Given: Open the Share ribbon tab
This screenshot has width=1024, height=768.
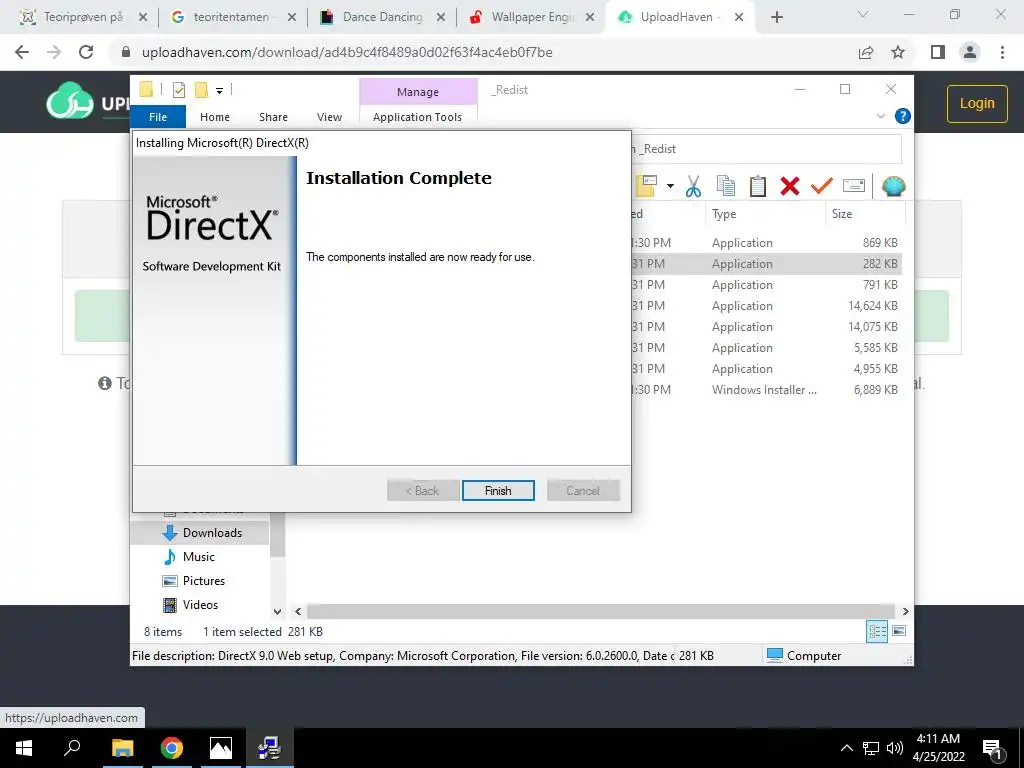Looking at the screenshot, I should (273, 117).
